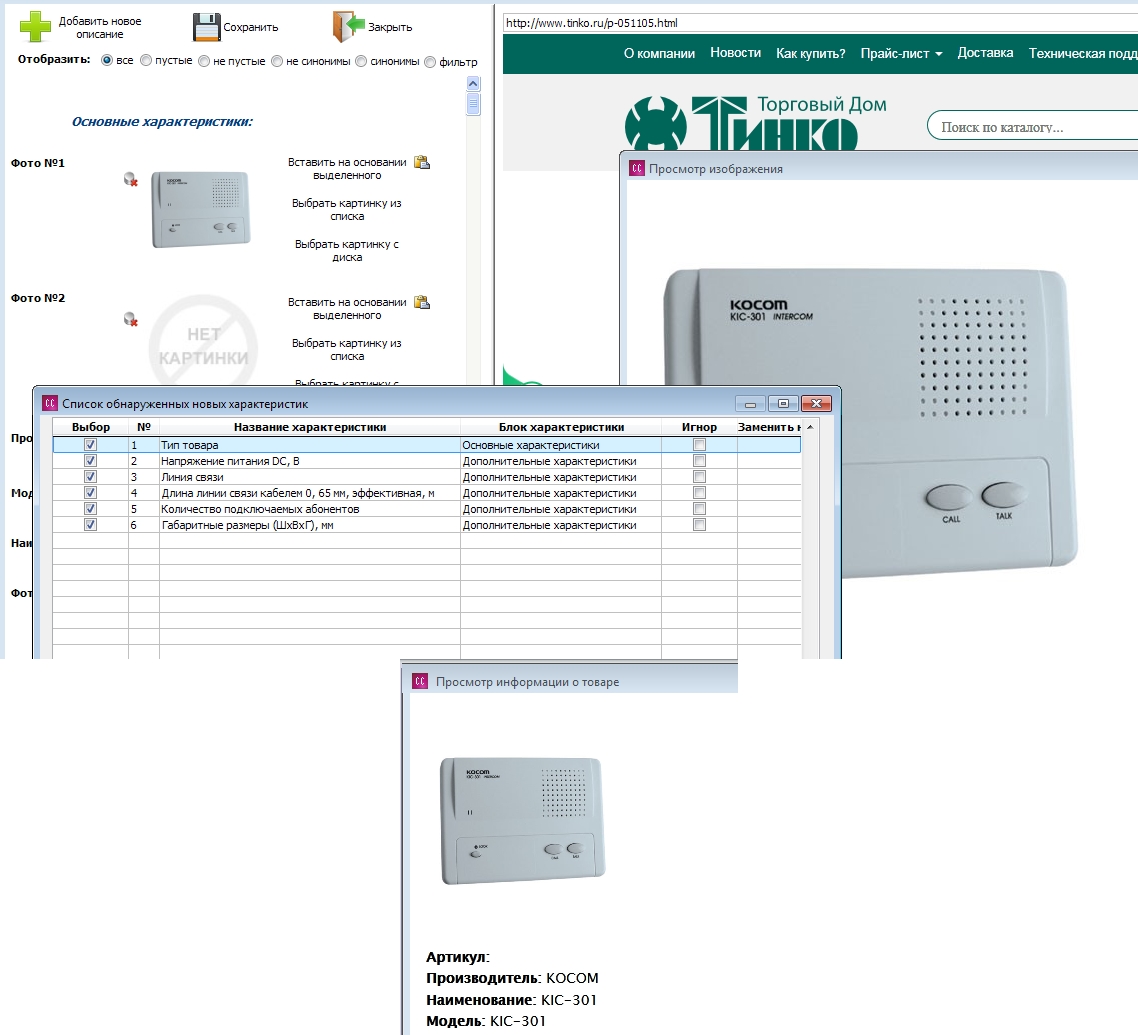
Task: Click 'Вставить на основании выделенного' for Фото №1
Action: point(347,168)
